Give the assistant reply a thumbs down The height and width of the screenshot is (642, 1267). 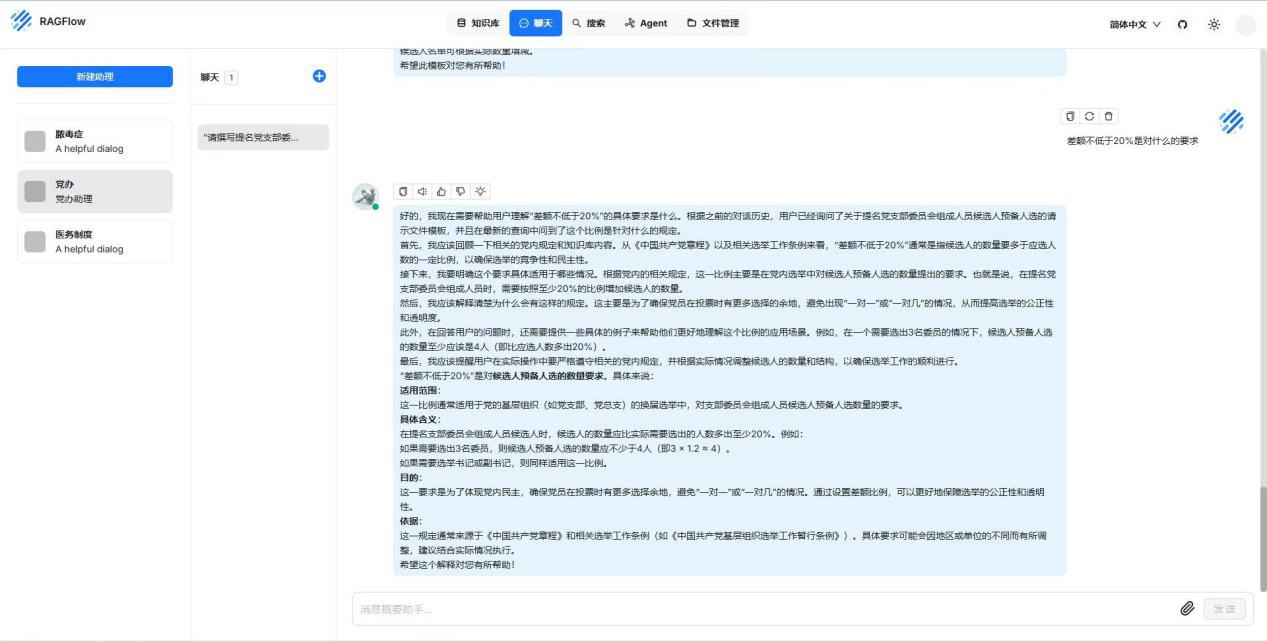pos(461,191)
